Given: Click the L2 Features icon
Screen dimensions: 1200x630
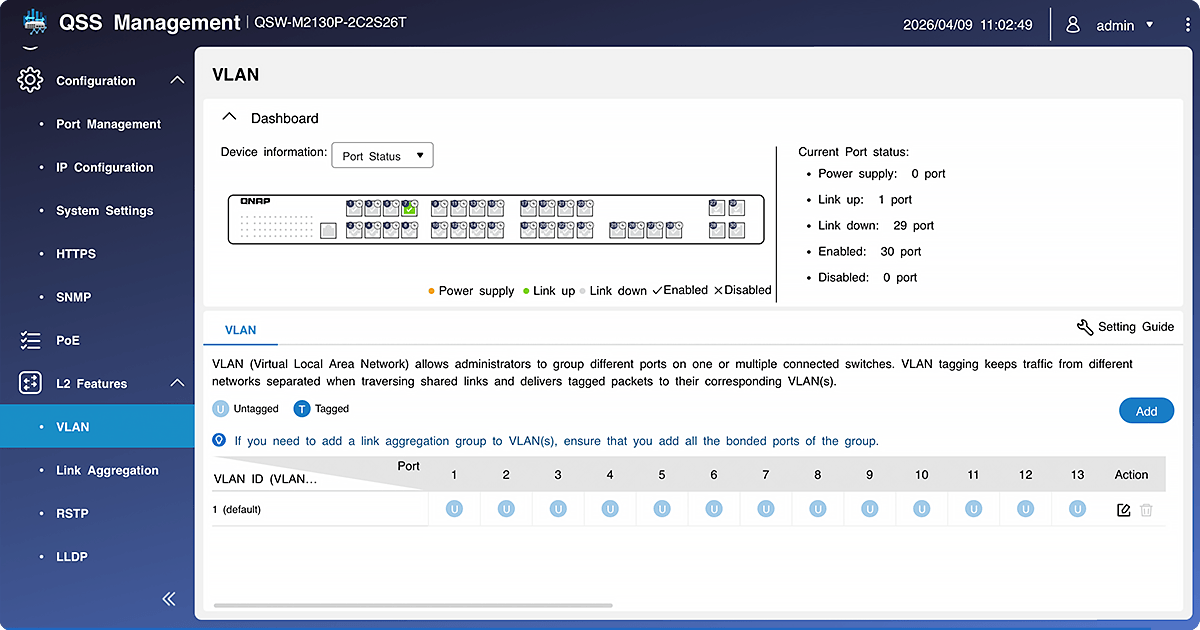Looking at the screenshot, I should click(x=30, y=383).
